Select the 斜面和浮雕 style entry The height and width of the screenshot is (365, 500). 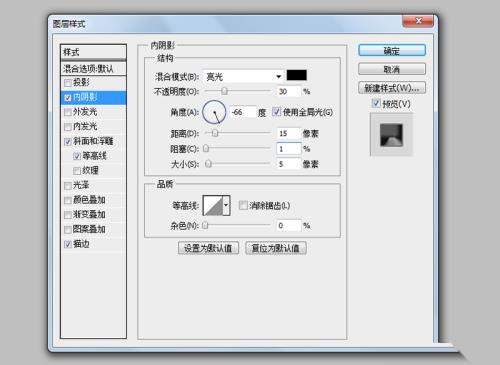93,141
